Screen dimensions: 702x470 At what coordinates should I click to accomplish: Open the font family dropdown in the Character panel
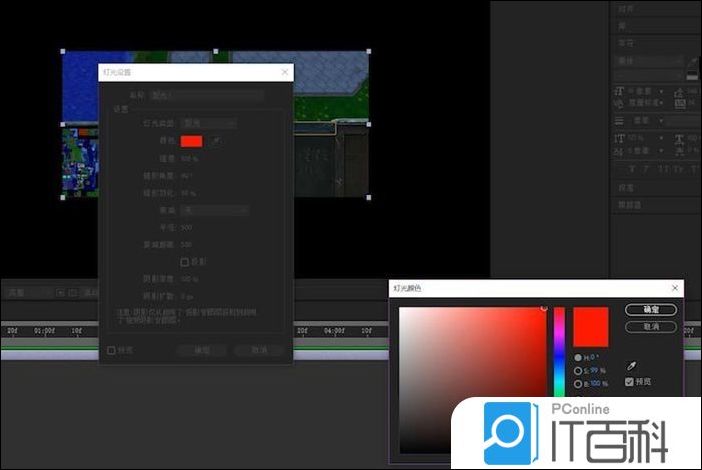pyautogui.click(x=650, y=60)
